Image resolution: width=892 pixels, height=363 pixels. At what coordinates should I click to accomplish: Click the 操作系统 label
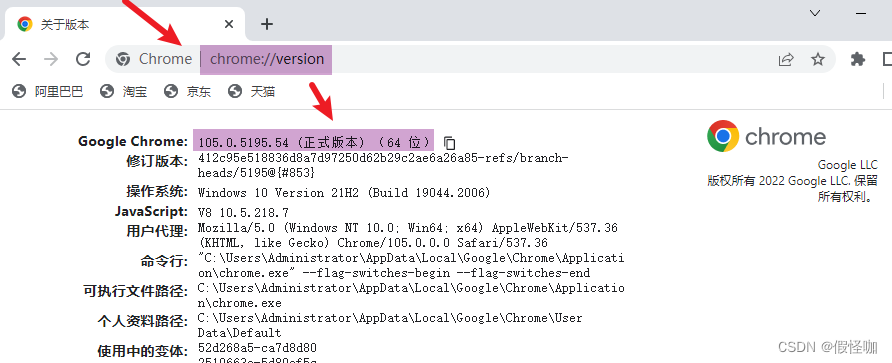click(x=156, y=191)
